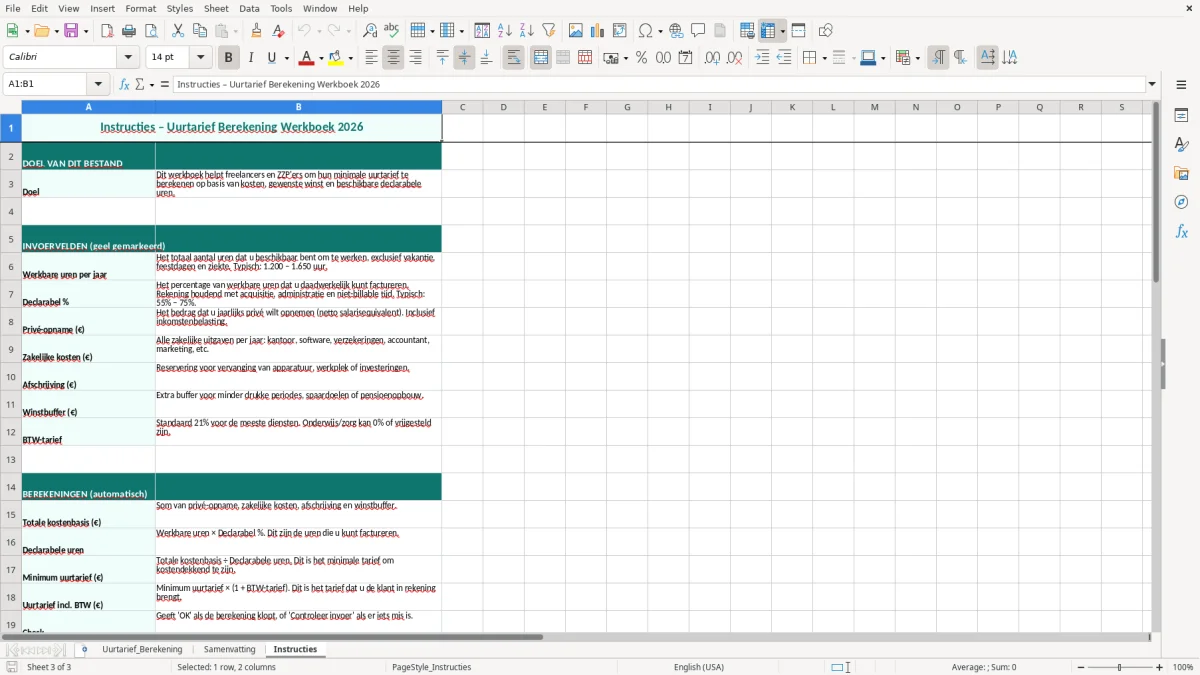Open the font size dropdown
Viewport: 1200px width, 675px height.
[x=201, y=58]
